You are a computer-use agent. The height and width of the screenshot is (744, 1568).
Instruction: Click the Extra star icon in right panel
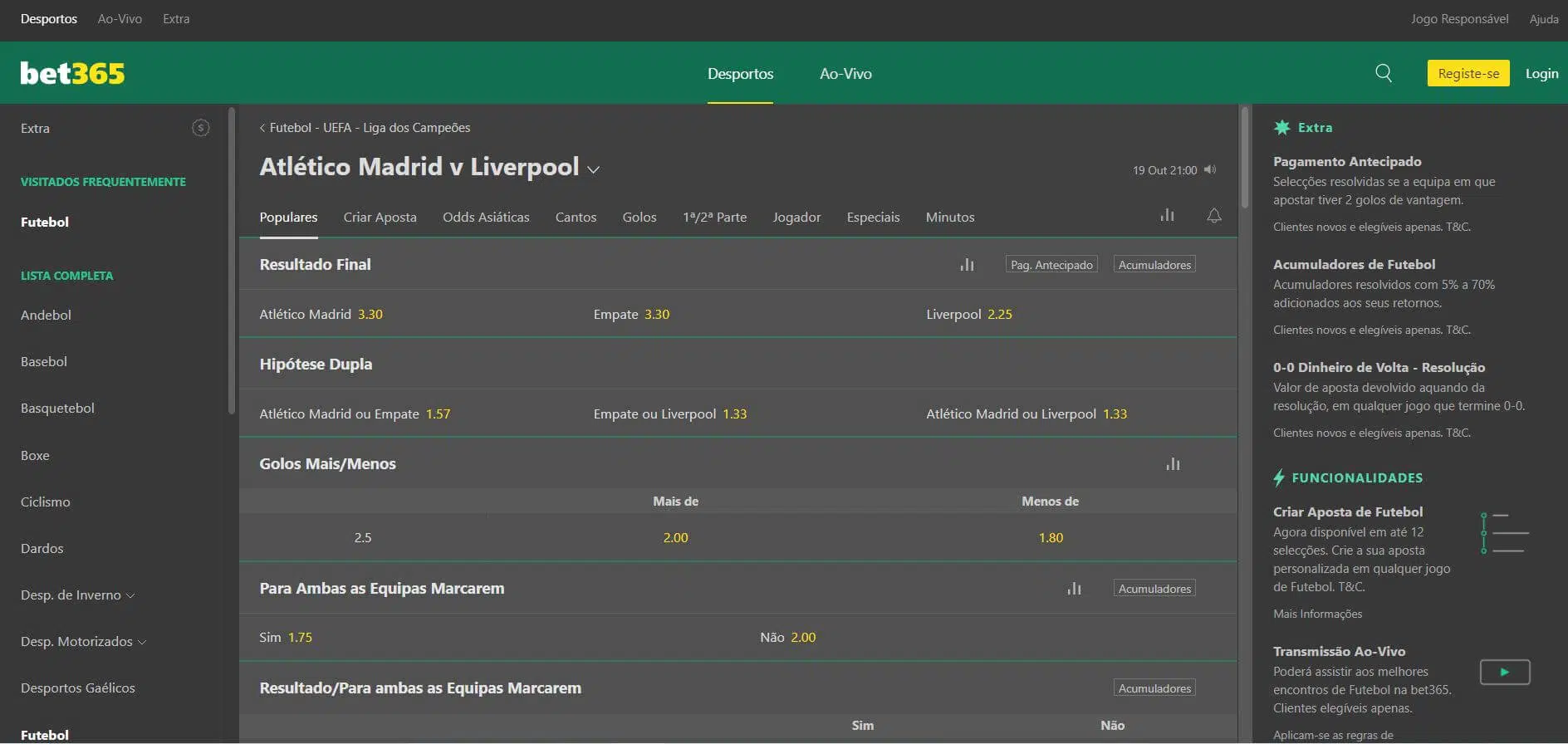tap(1282, 127)
